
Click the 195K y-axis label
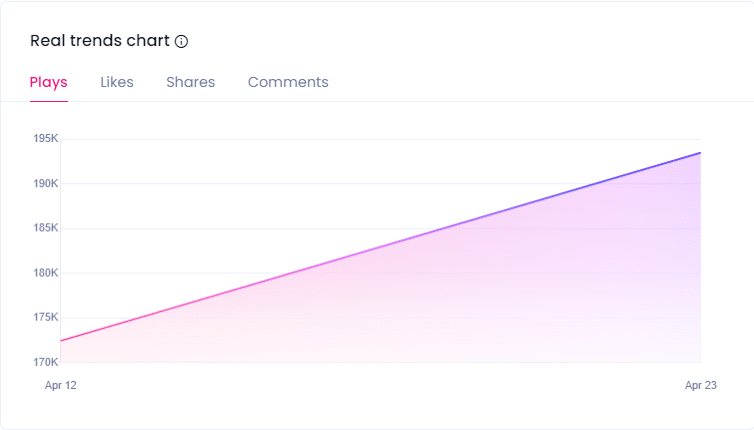coord(46,138)
